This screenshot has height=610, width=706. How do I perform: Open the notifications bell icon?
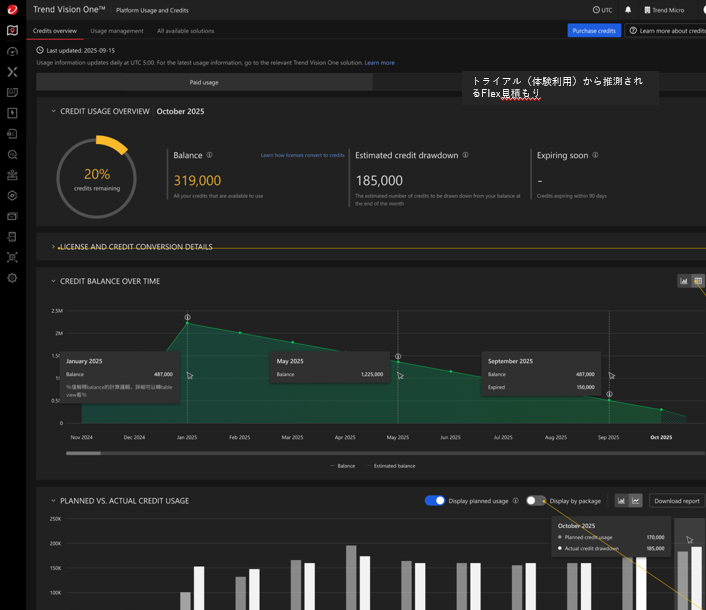coord(628,10)
